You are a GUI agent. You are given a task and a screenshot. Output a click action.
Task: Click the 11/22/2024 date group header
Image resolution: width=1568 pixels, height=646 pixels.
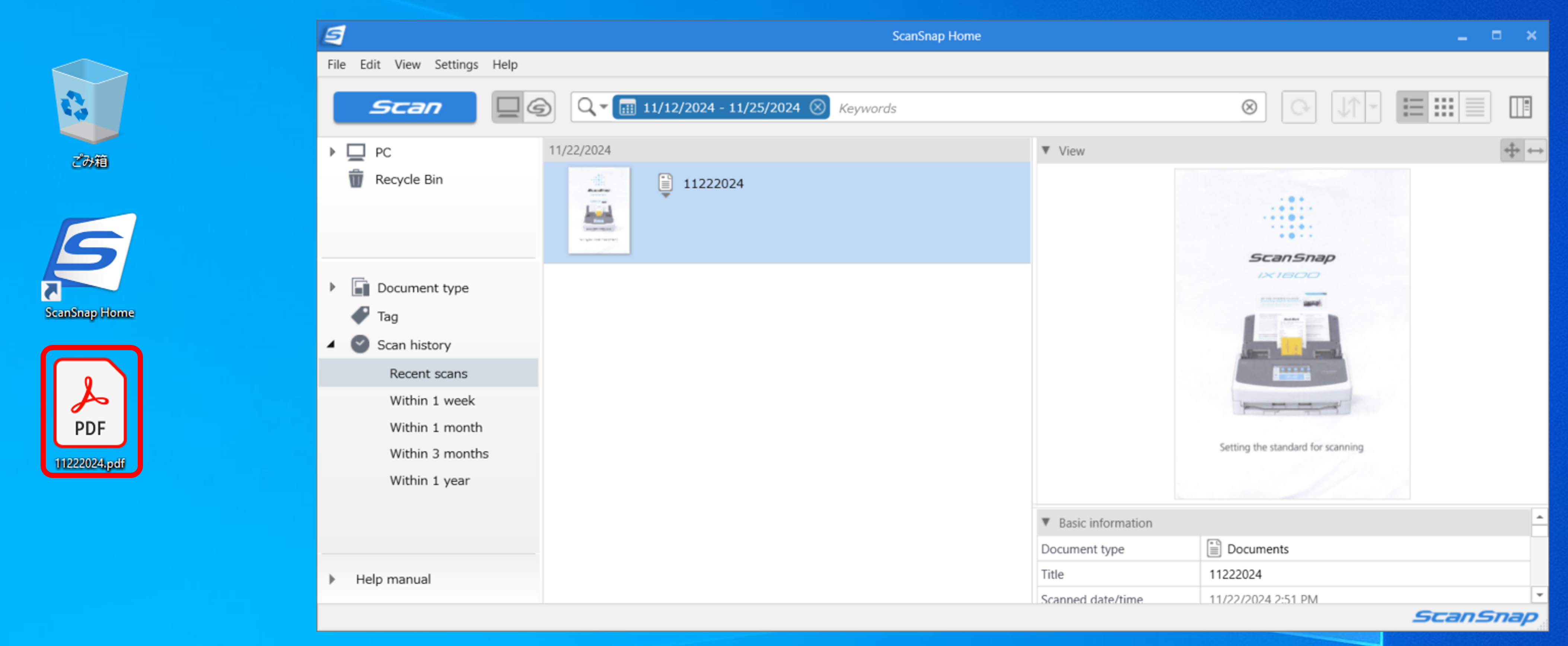click(x=787, y=150)
